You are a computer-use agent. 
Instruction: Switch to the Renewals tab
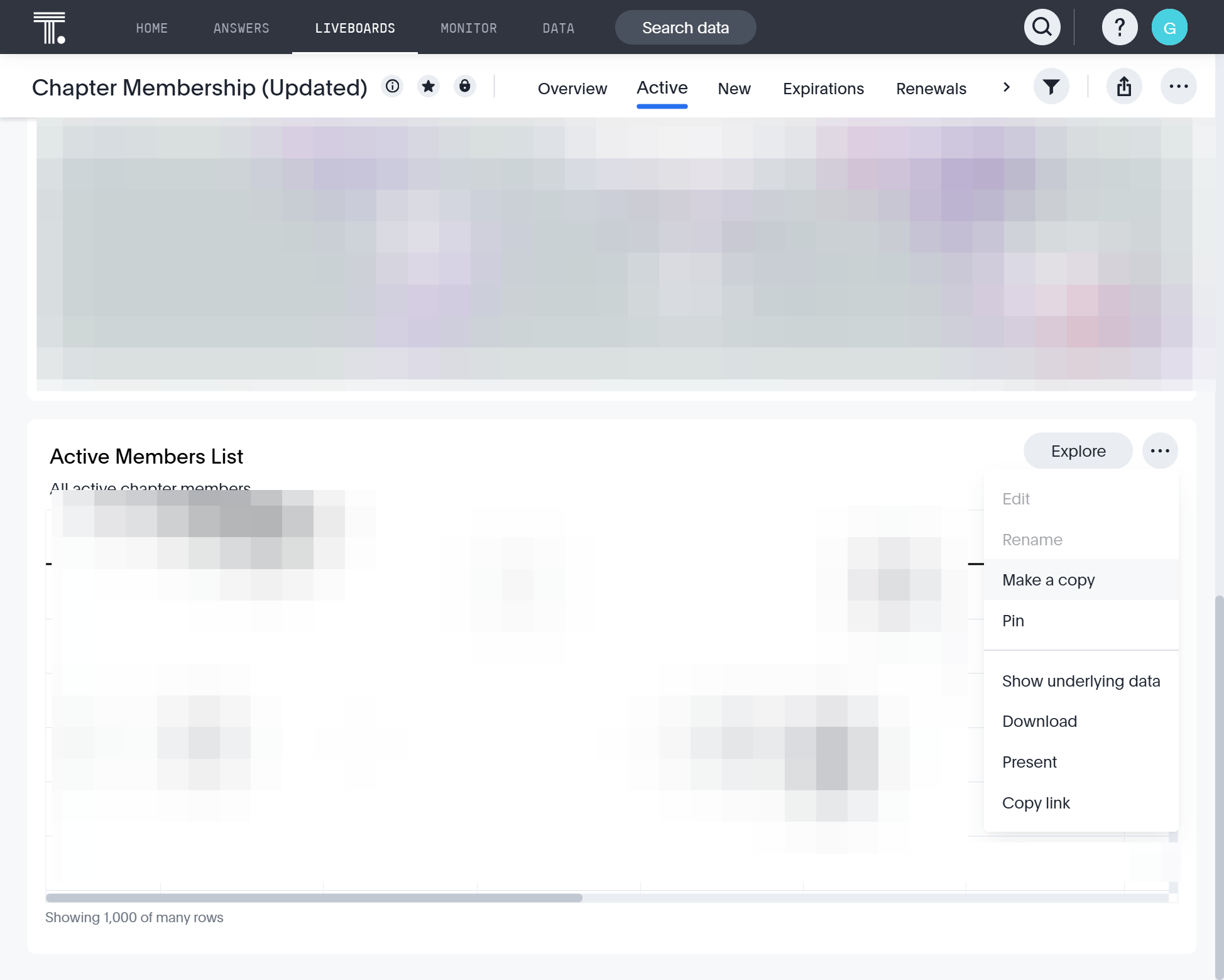point(931,89)
